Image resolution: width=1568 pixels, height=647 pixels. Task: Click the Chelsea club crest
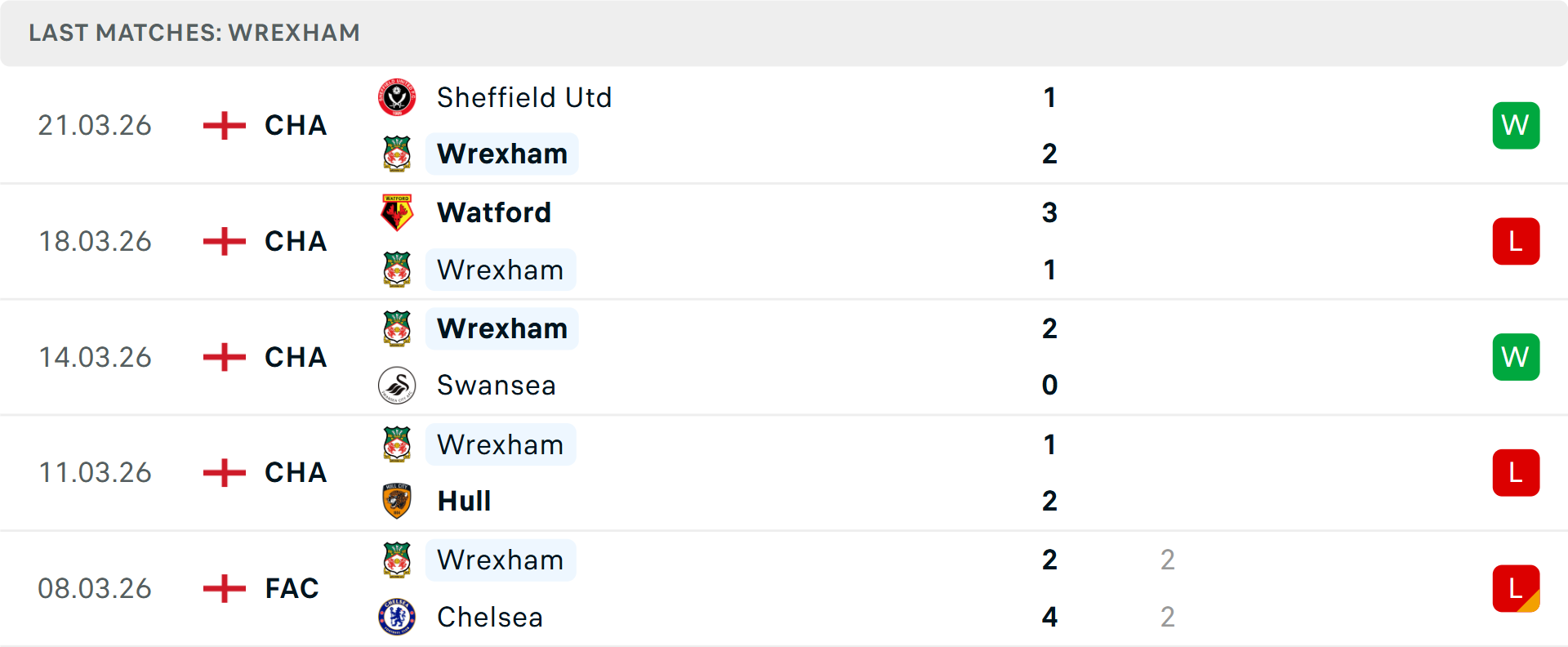click(397, 617)
